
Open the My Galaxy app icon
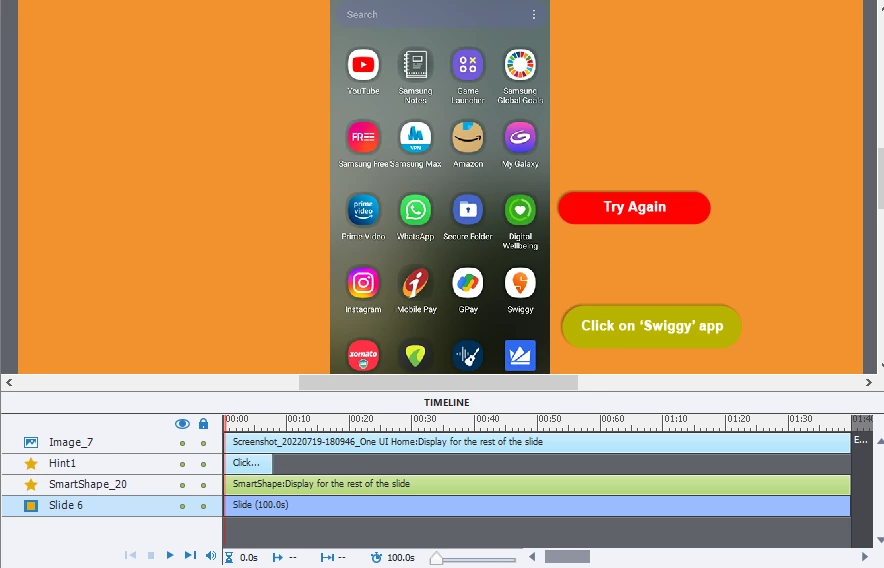pos(520,137)
